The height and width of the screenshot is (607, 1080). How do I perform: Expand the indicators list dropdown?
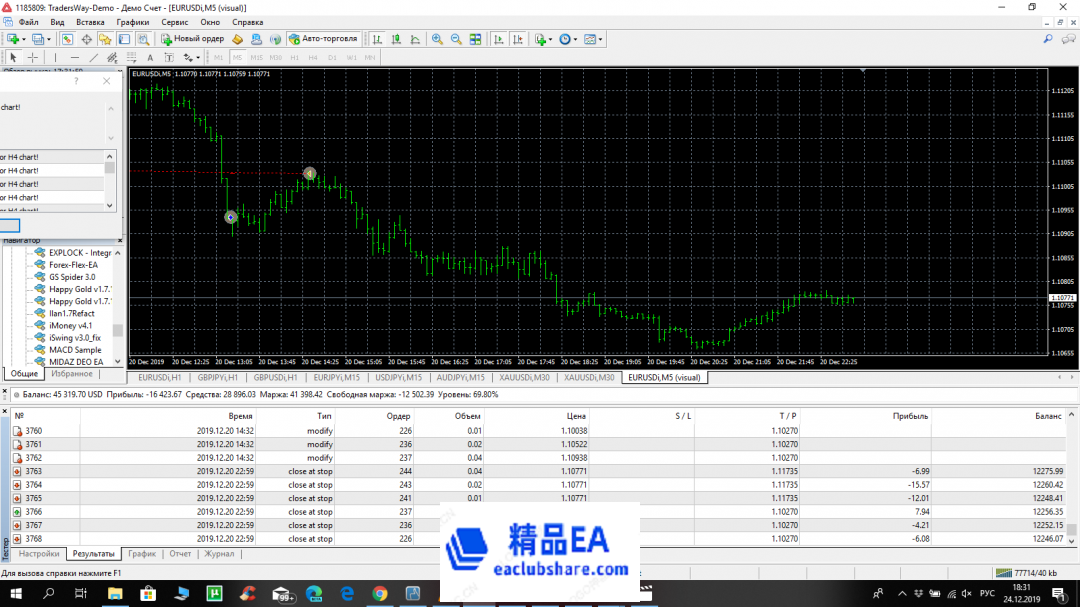point(550,39)
